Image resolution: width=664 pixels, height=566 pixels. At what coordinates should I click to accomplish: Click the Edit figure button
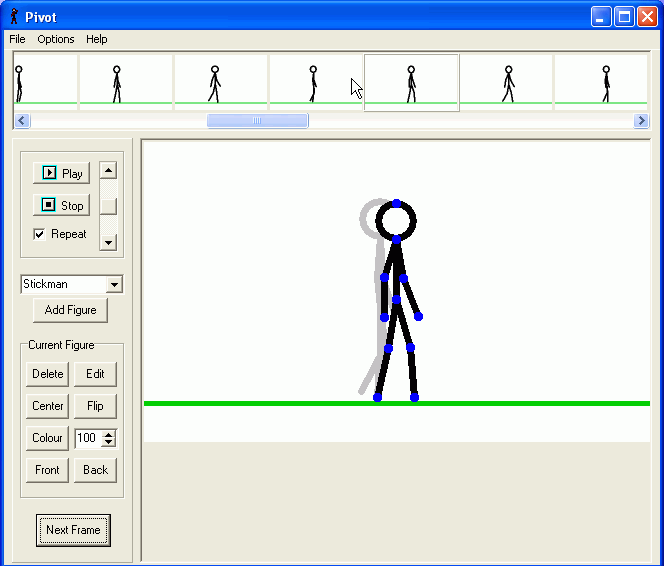(x=95, y=374)
